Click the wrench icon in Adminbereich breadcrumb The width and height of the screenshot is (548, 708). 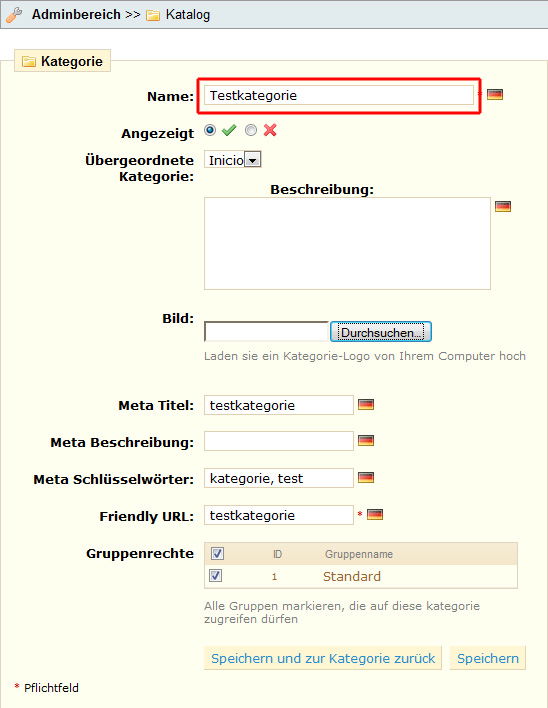click(14, 14)
